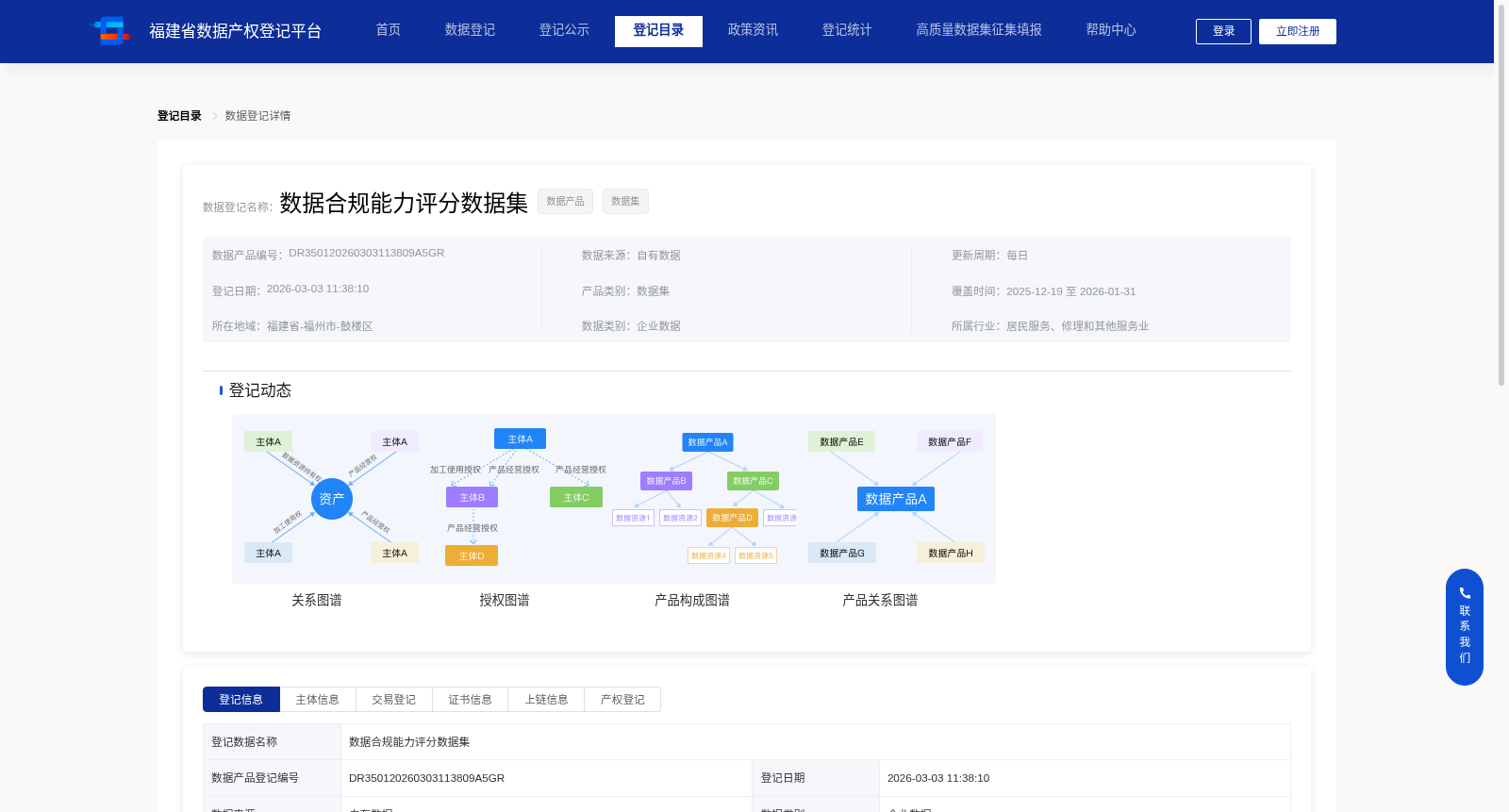Viewport: 1509px width, 812px height.
Task: Click the 福建省数据产权登记平台 site title
Action: [x=236, y=31]
